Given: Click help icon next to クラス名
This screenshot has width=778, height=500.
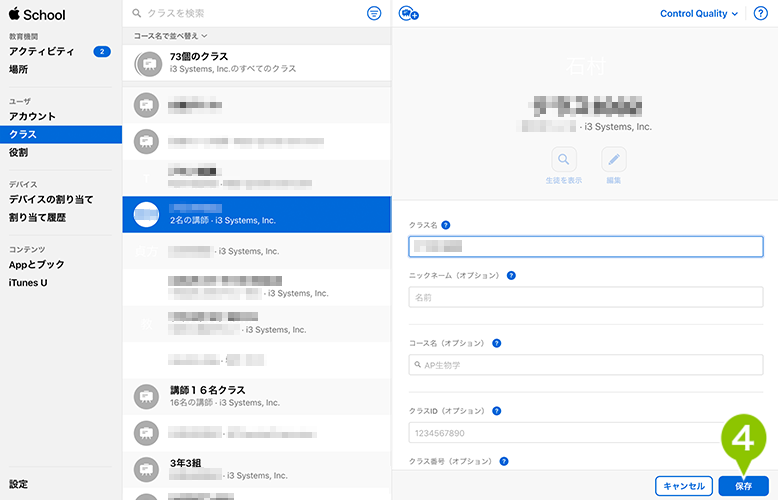Looking at the screenshot, I should click(x=446, y=225).
